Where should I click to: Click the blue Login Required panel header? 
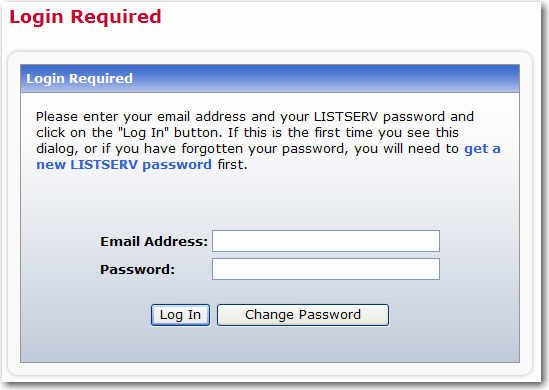click(270, 78)
